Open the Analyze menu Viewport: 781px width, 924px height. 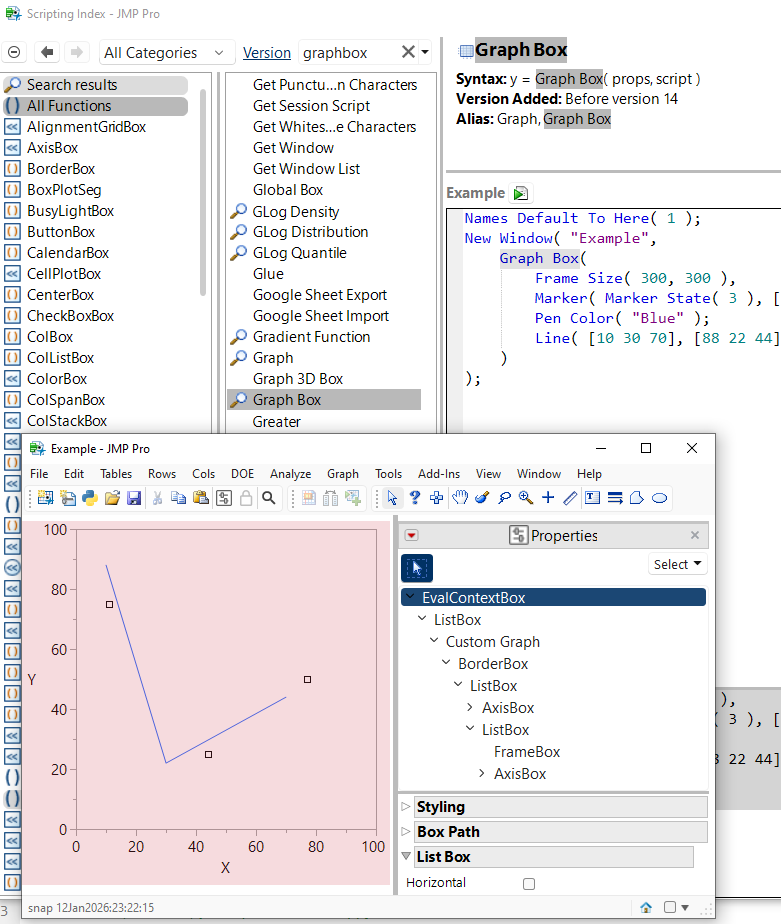290,474
